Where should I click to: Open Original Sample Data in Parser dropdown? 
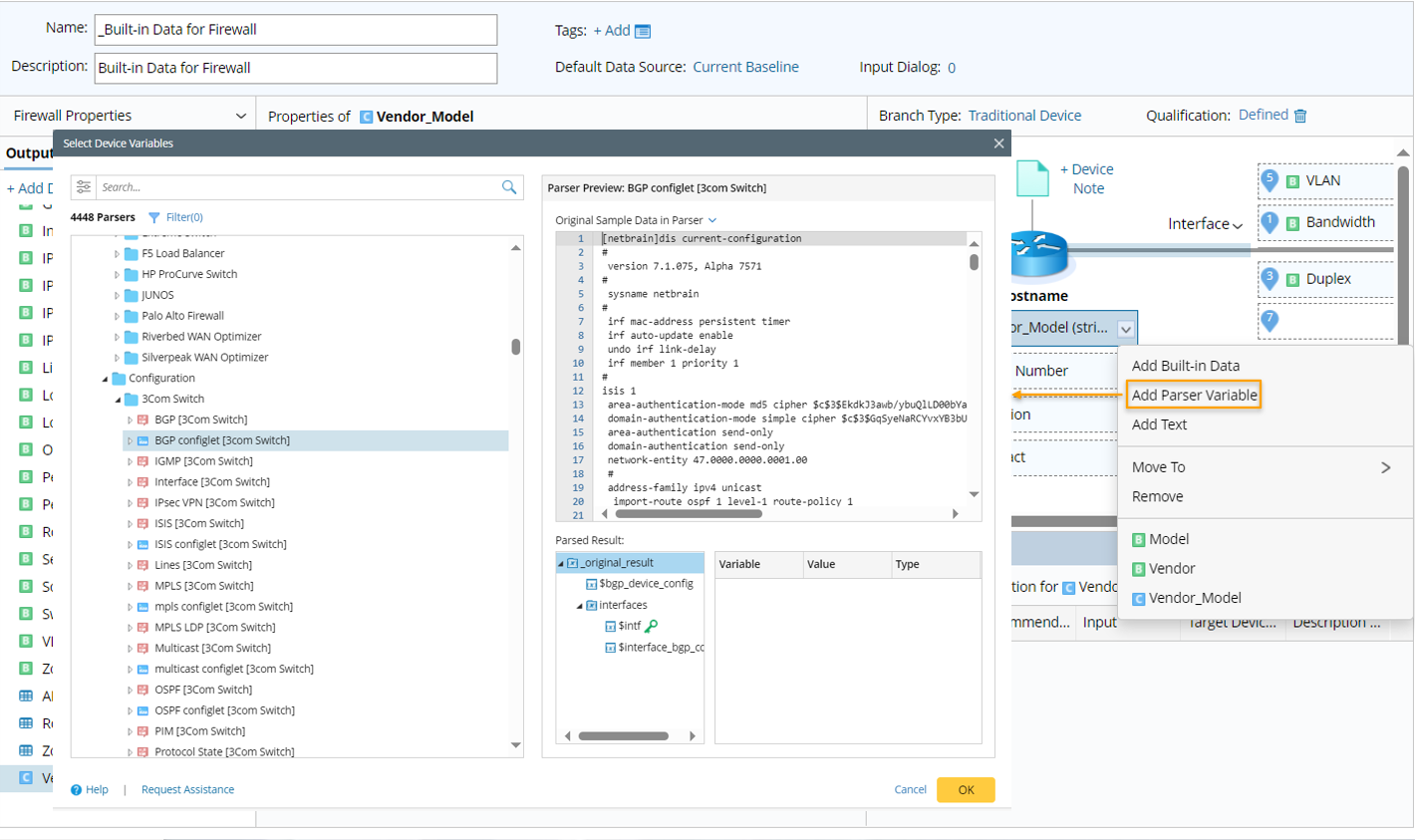(x=711, y=220)
